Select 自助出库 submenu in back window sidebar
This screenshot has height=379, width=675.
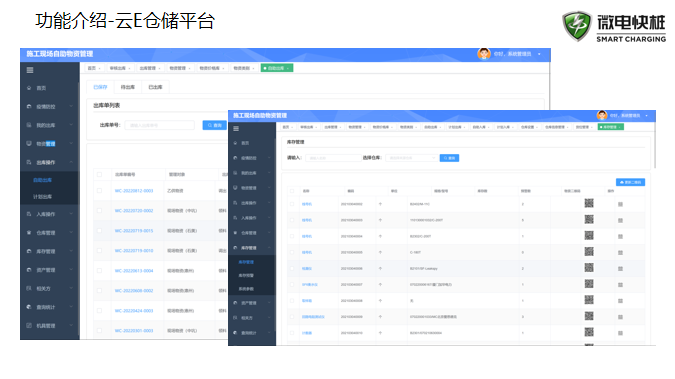pyautogui.click(x=43, y=180)
